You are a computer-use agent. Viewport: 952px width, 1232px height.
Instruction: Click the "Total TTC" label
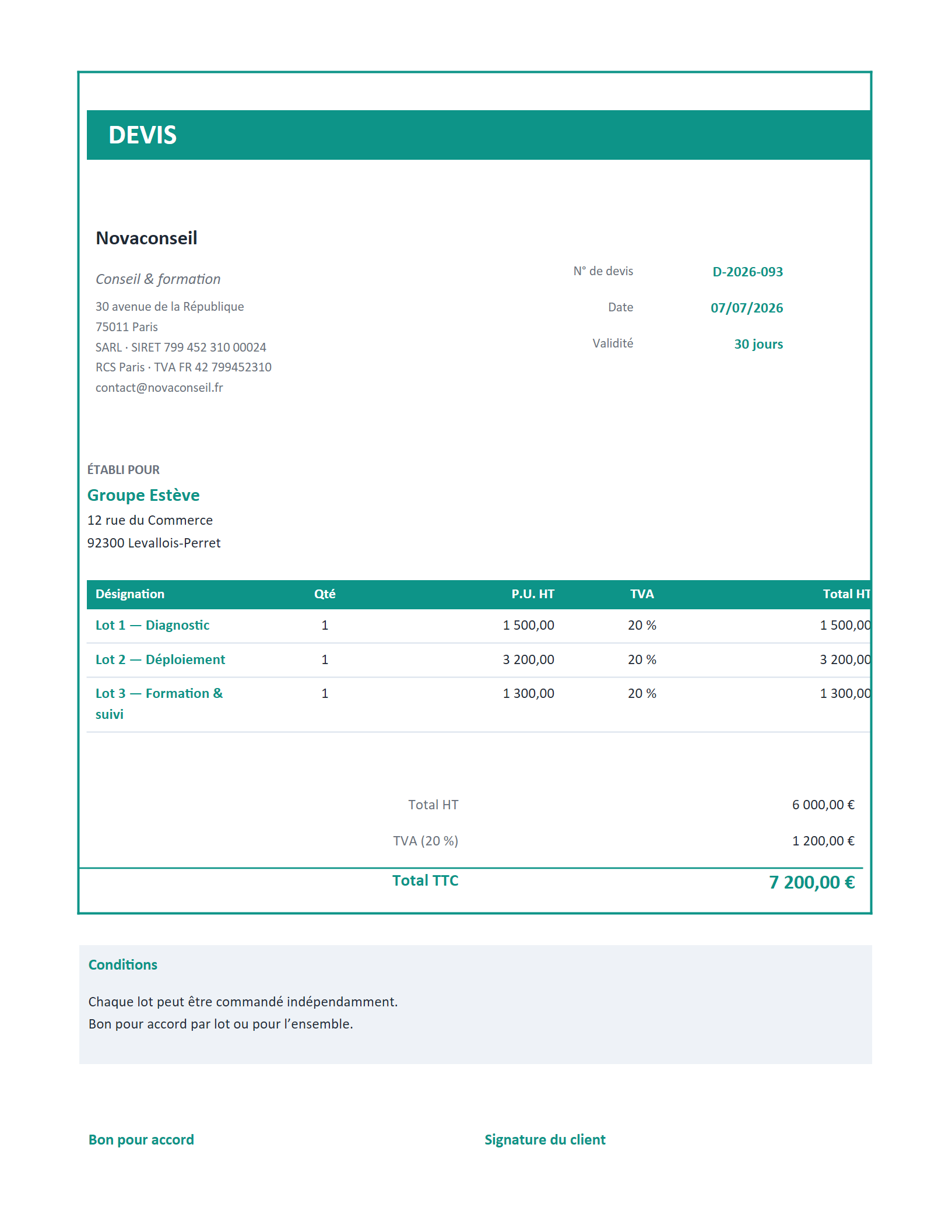click(x=426, y=881)
